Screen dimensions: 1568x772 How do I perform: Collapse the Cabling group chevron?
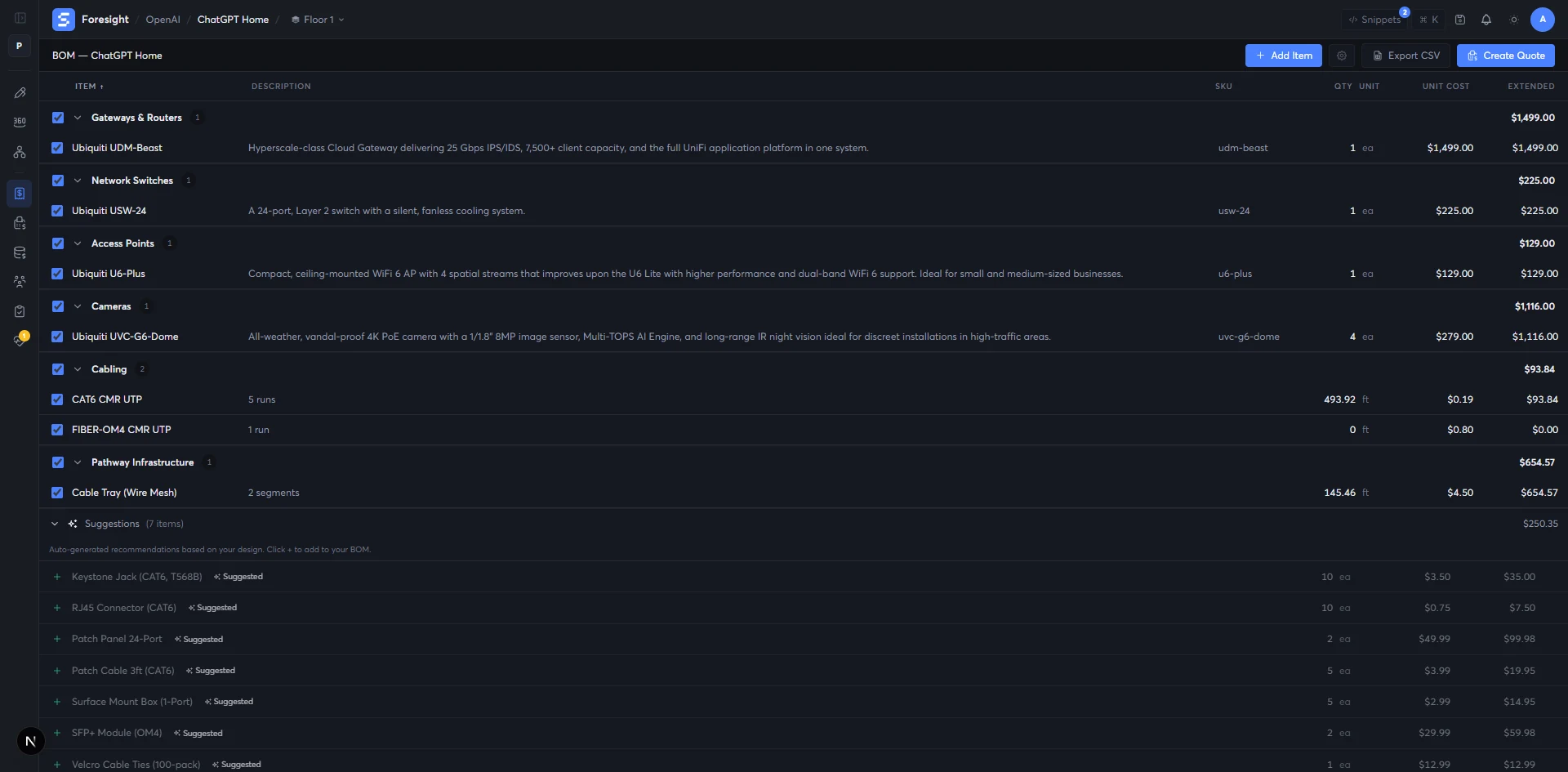78,369
